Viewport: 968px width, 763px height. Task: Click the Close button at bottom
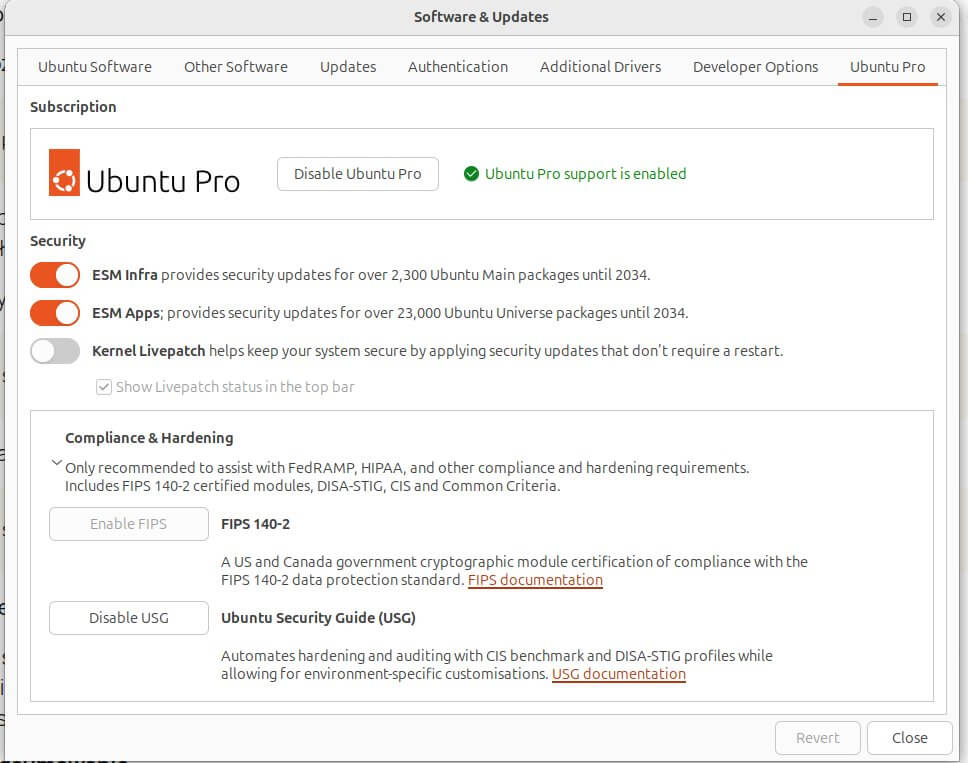(909, 738)
